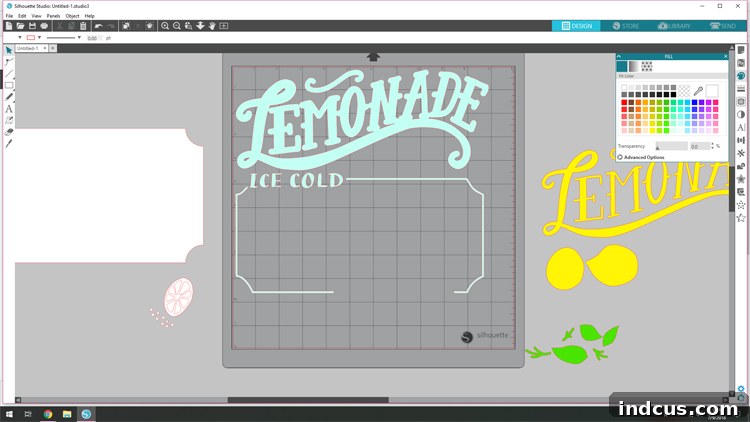This screenshot has height=422, width=750.
Task: Click the Fit to Window icon
Action: pyautogui.click(x=223, y=26)
